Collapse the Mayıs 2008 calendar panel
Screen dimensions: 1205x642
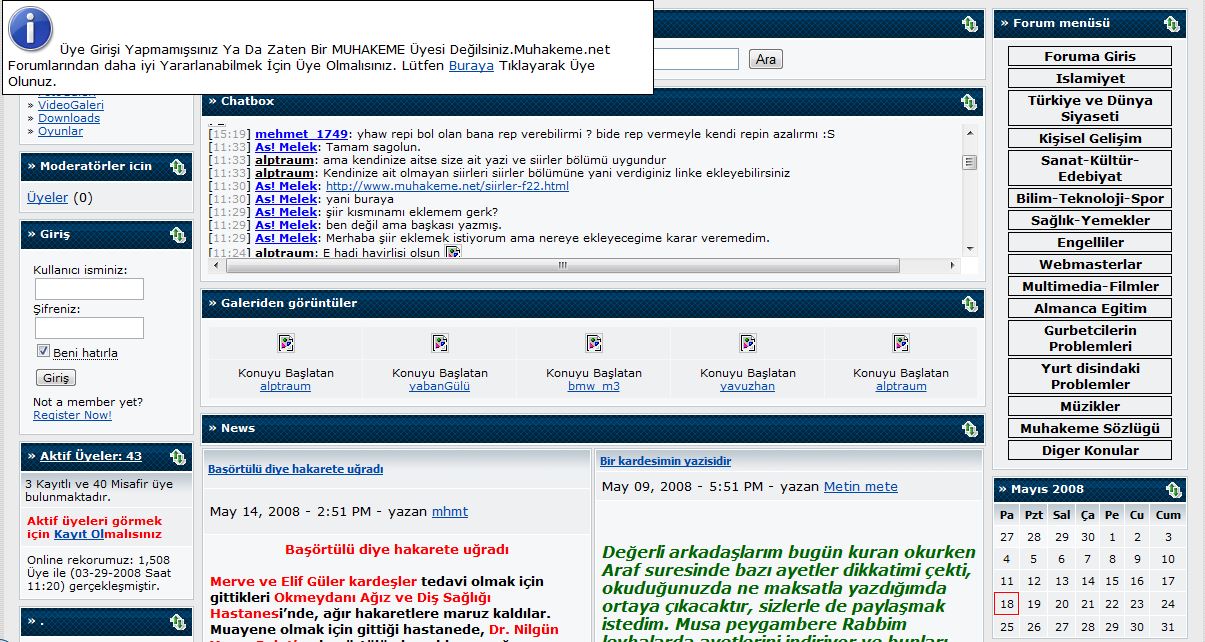[x=1173, y=490]
